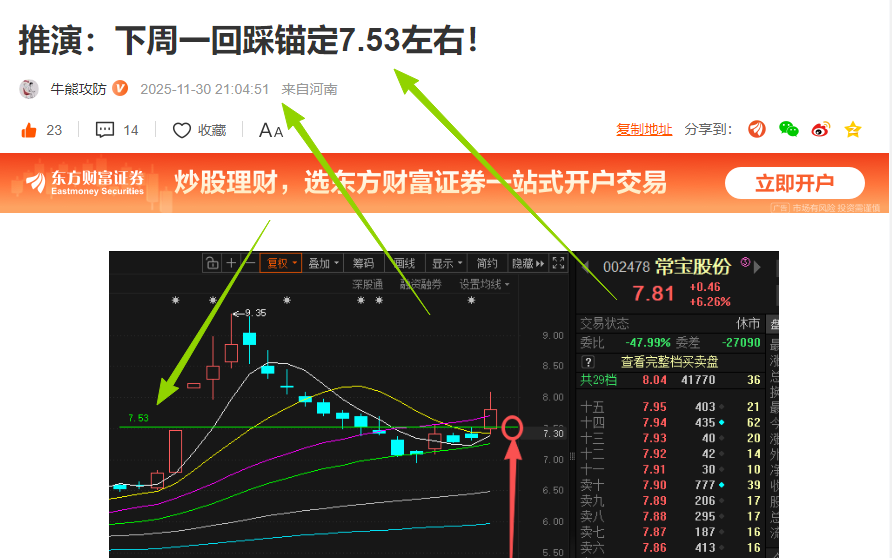Click the orange V verified badge

(x=120, y=89)
